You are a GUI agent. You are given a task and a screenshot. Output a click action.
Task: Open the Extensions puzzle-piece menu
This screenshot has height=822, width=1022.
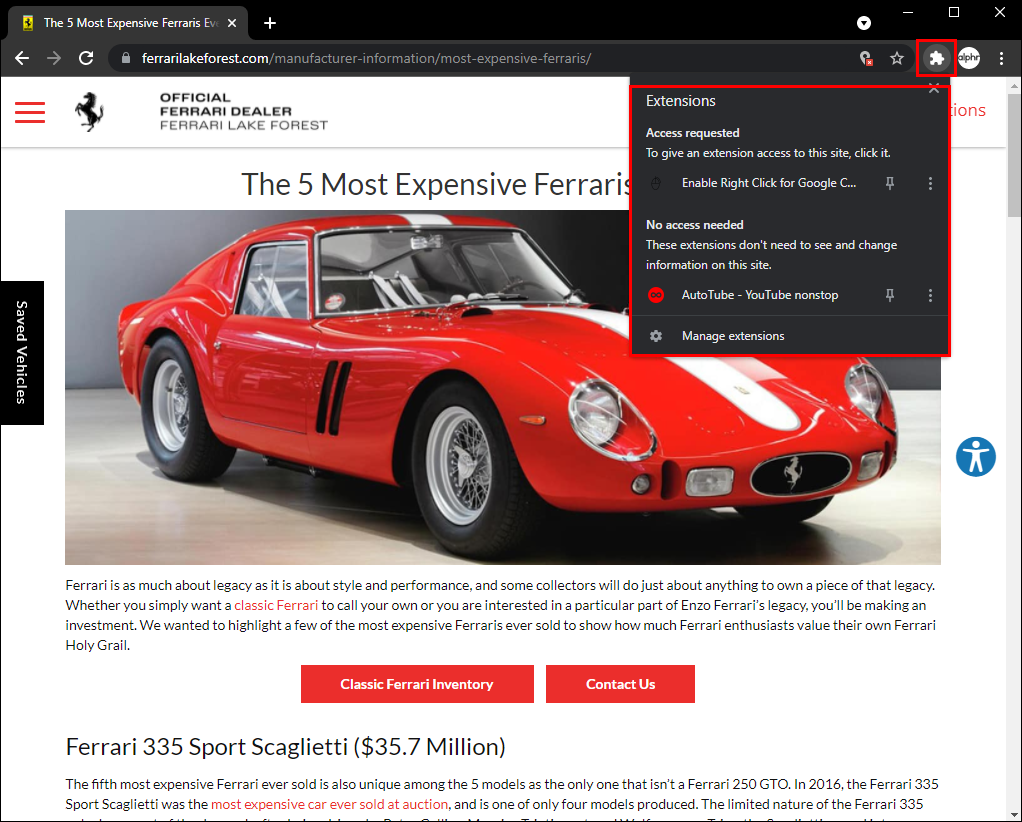(937, 58)
